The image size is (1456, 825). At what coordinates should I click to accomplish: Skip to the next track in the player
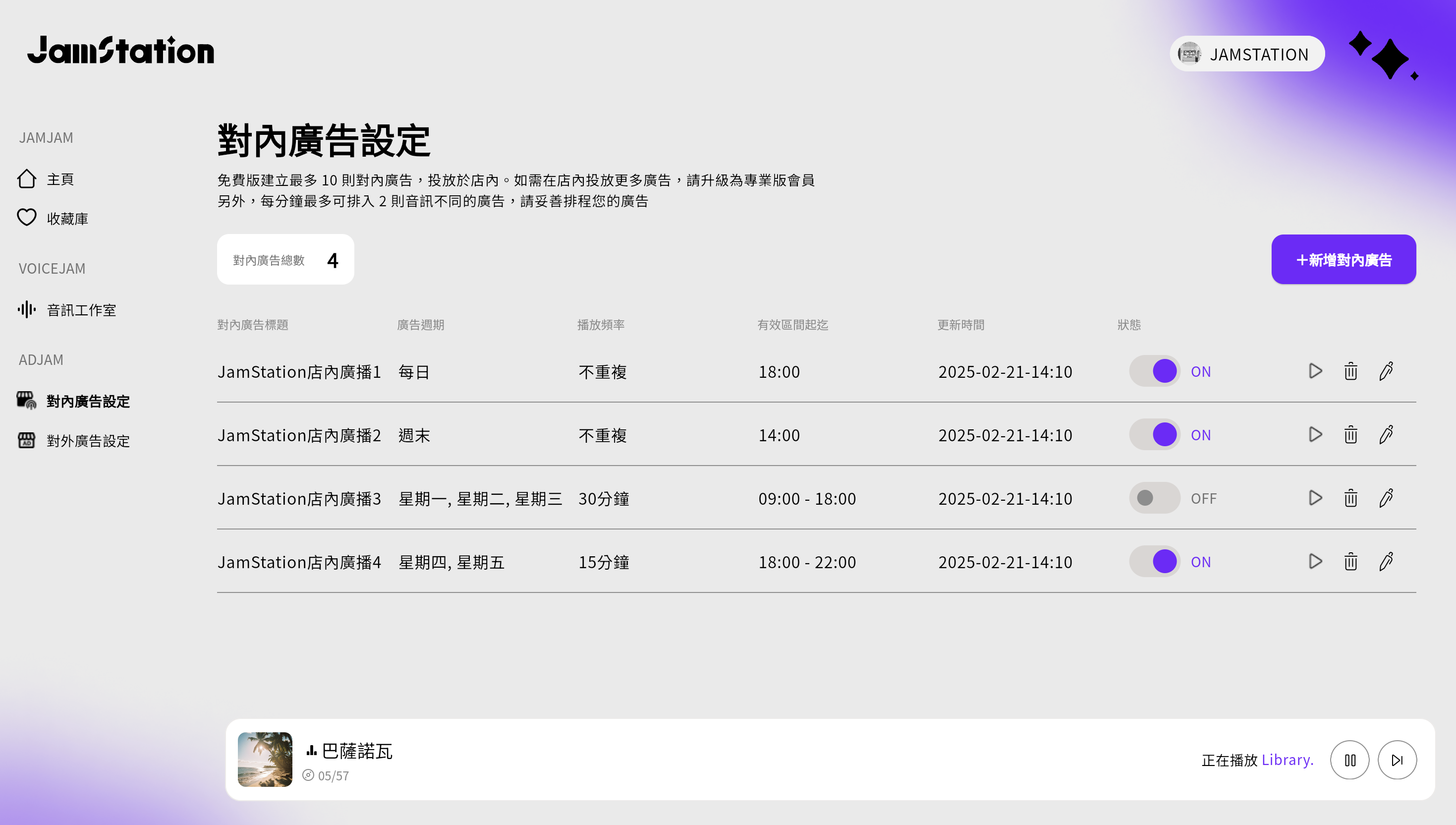point(1397,760)
